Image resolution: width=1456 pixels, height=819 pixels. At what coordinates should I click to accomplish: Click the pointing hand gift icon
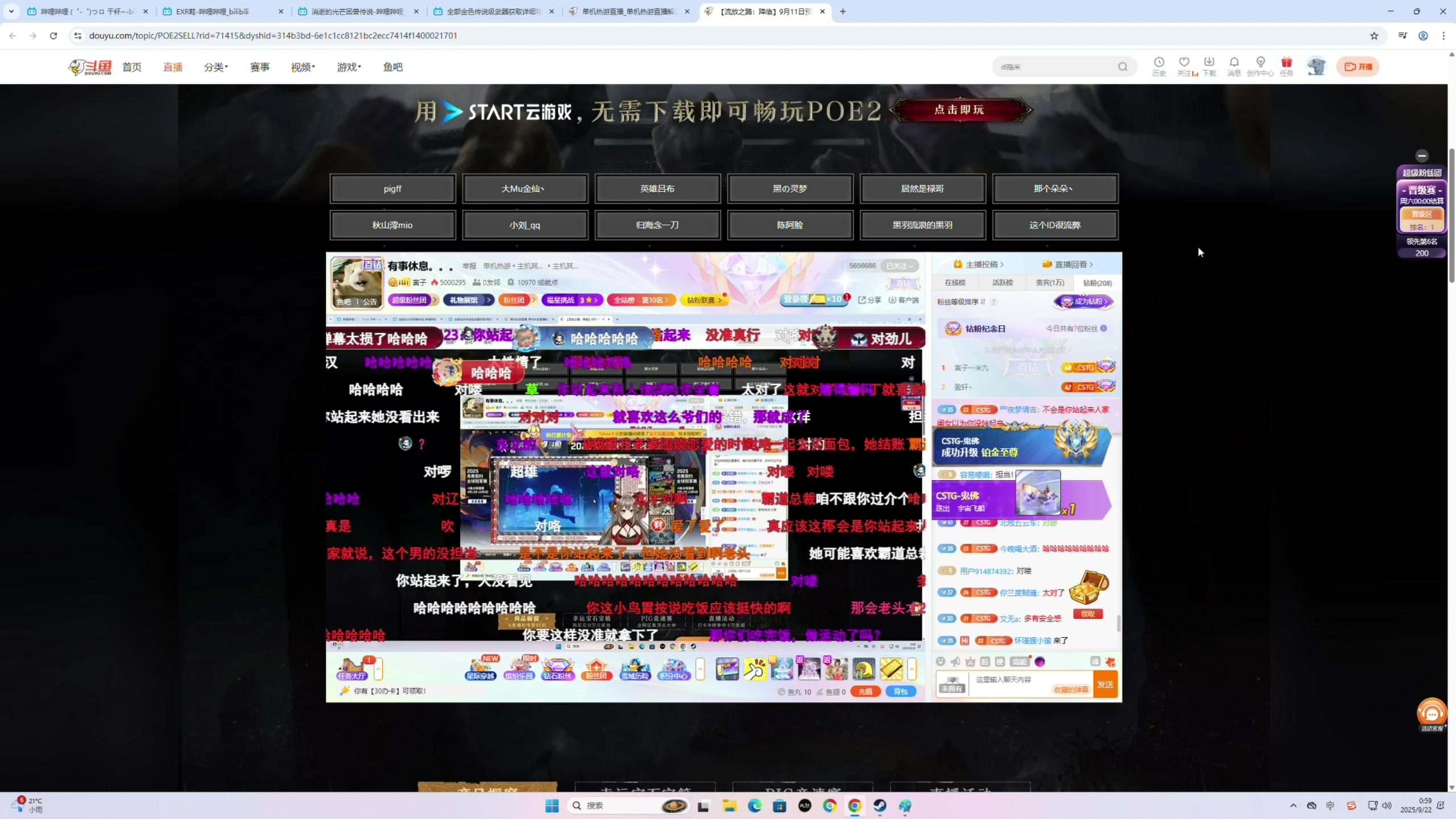coord(755,669)
